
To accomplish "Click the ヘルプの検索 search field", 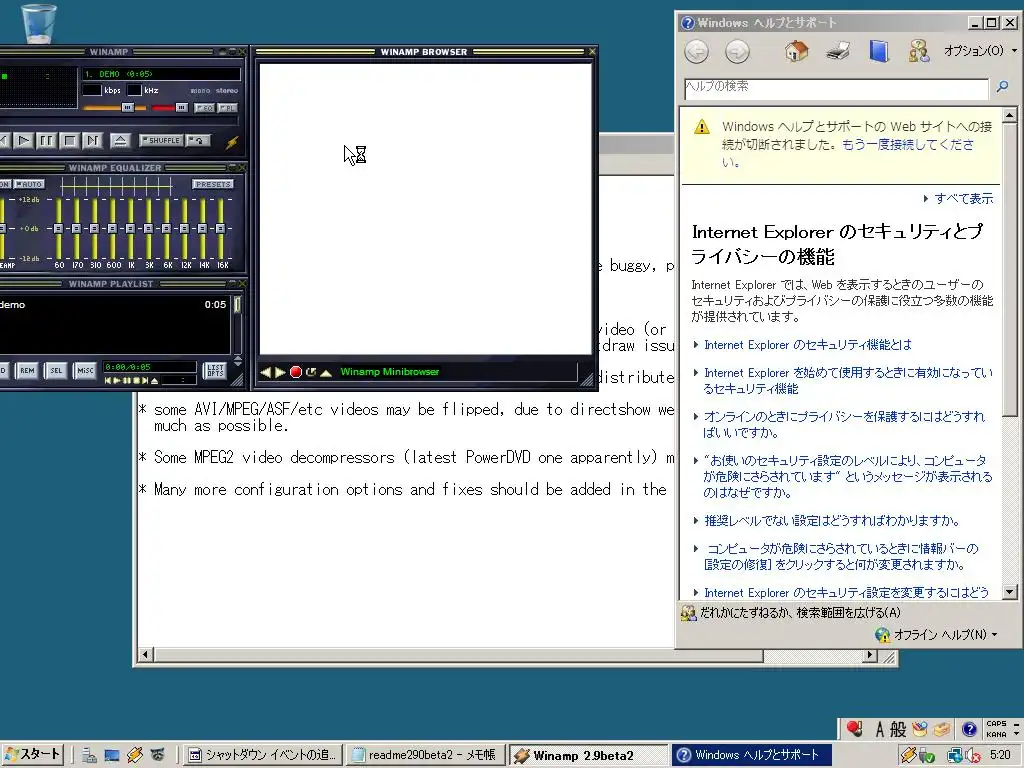I will [836, 88].
